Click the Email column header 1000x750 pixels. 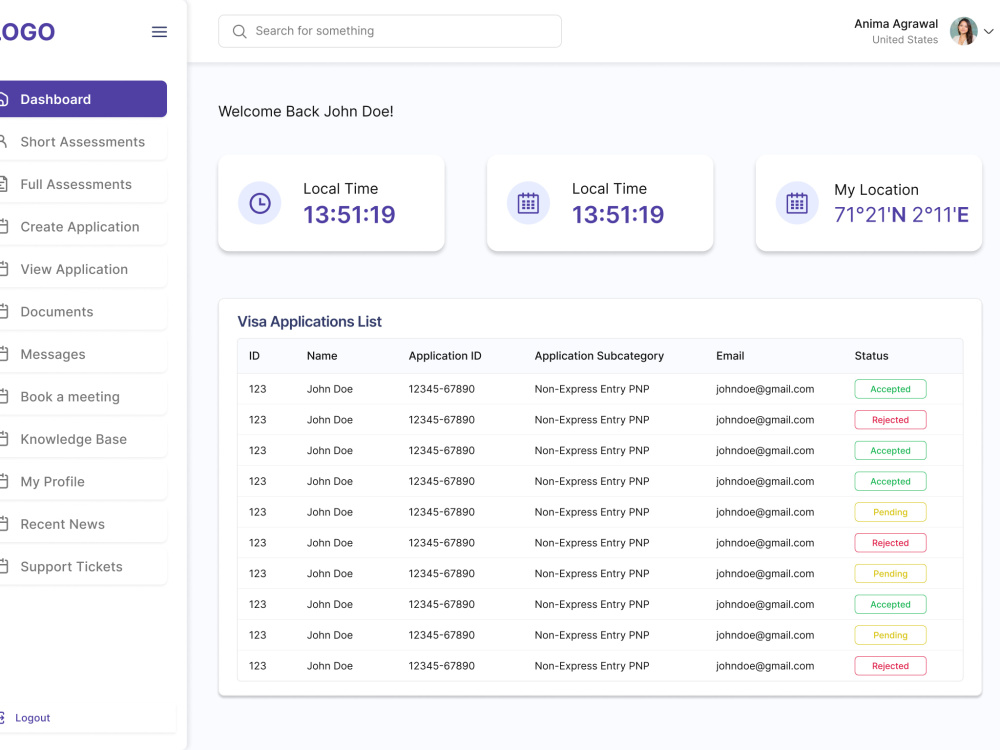[730, 356]
